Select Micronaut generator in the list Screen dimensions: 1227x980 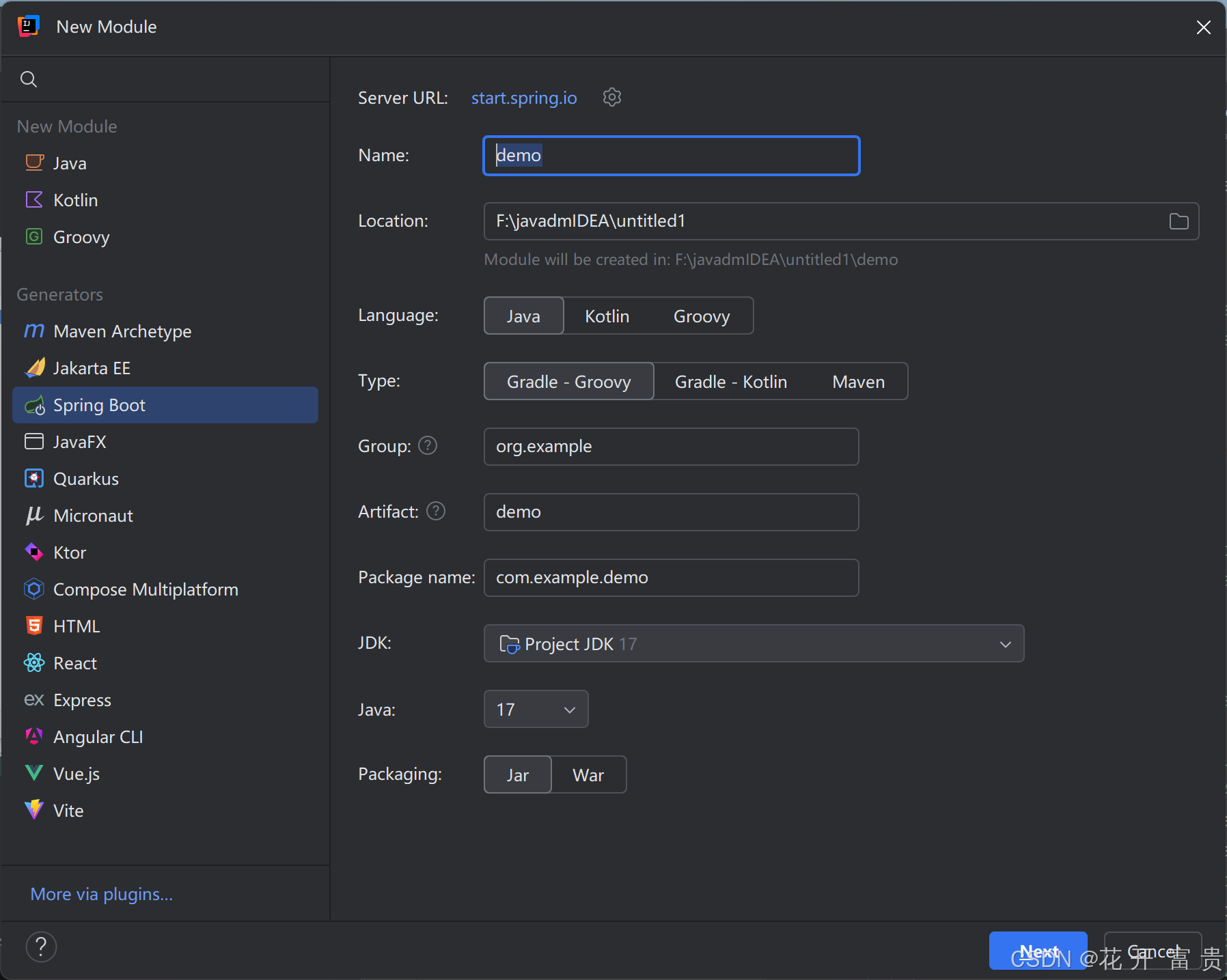point(165,516)
